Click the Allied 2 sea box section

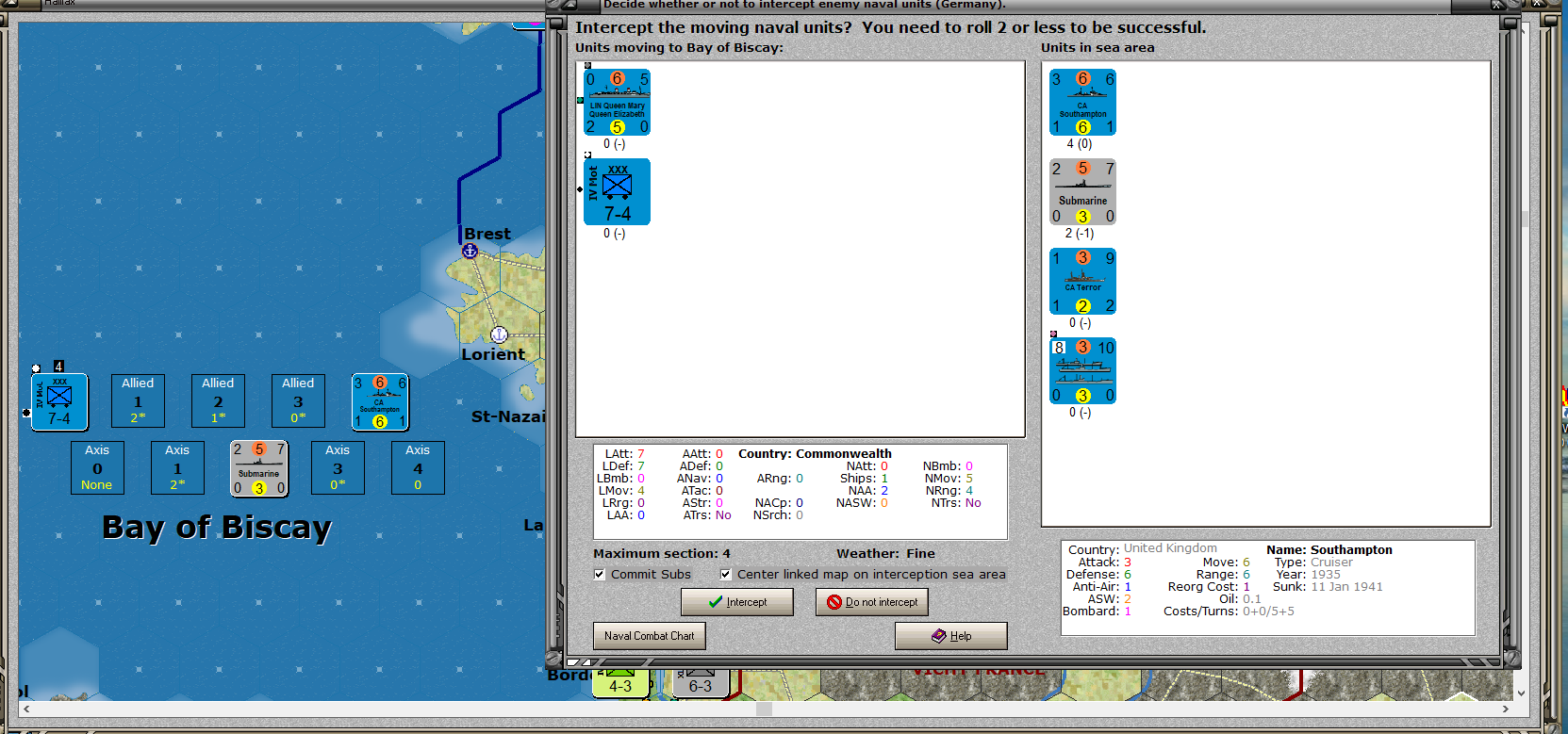pyautogui.click(x=218, y=400)
